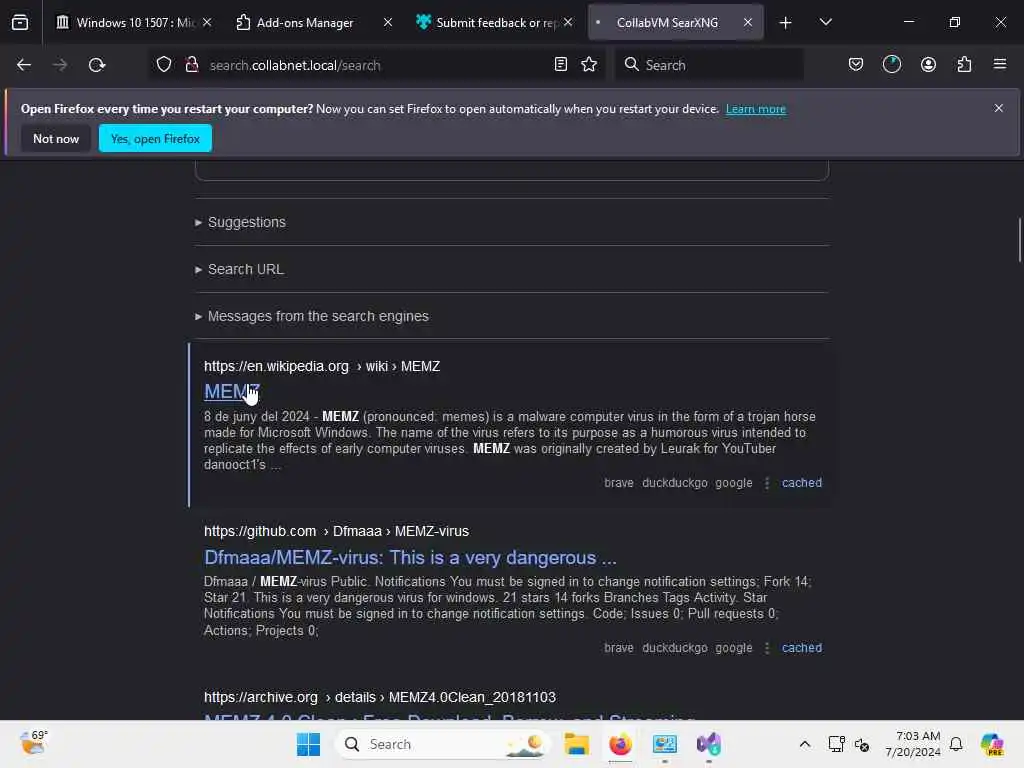Click the Firefox toolbar Search box
This screenshot has width=1024, height=768.
point(709,65)
